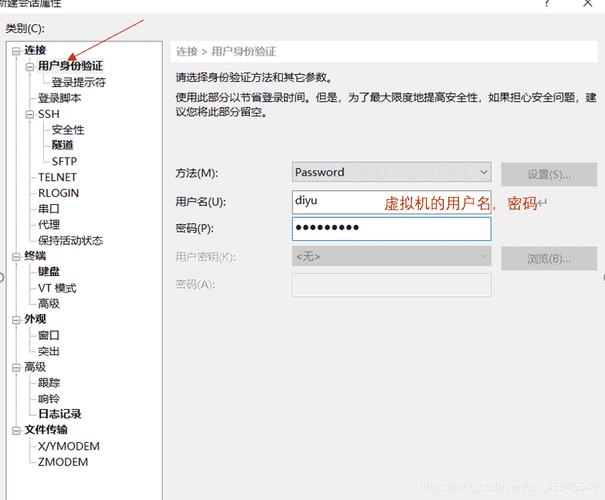
Task: Focus the 密码(P) password field
Action: point(391,229)
